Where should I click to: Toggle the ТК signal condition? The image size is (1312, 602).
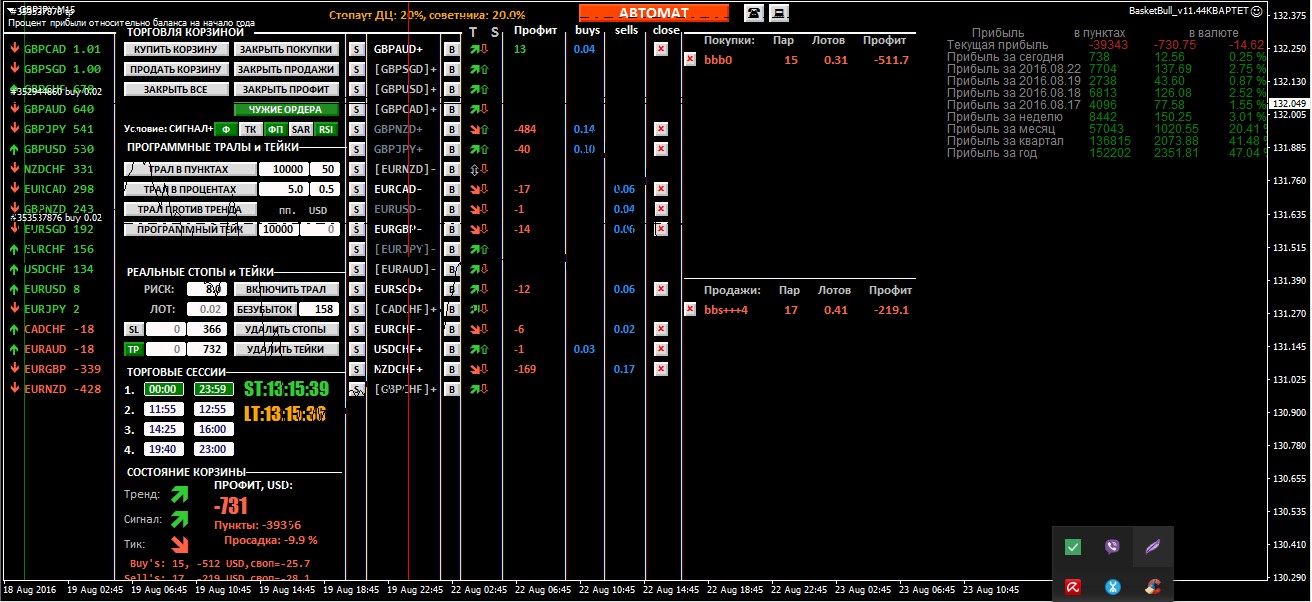(x=250, y=129)
